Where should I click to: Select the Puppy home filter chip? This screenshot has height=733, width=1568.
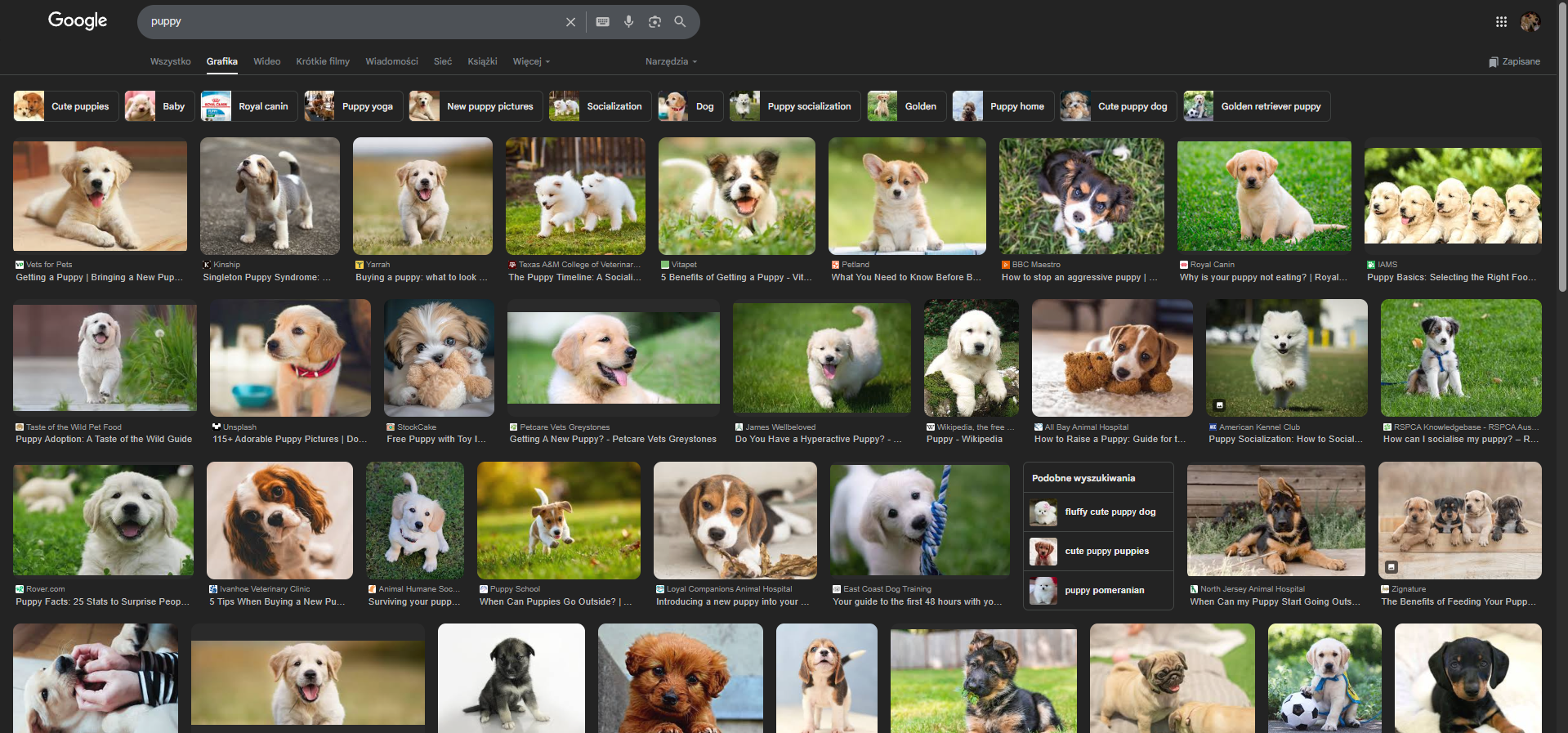[x=1003, y=106]
